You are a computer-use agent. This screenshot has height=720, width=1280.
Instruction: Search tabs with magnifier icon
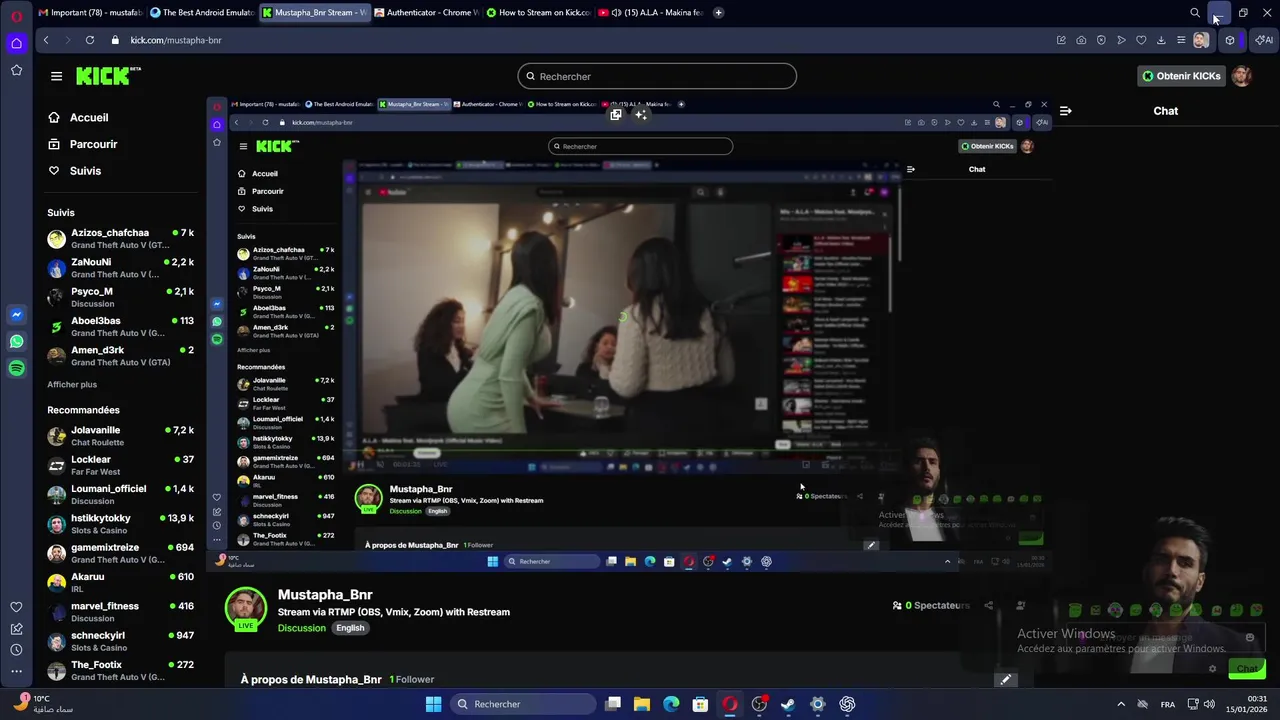pyautogui.click(x=1195, y=13)
